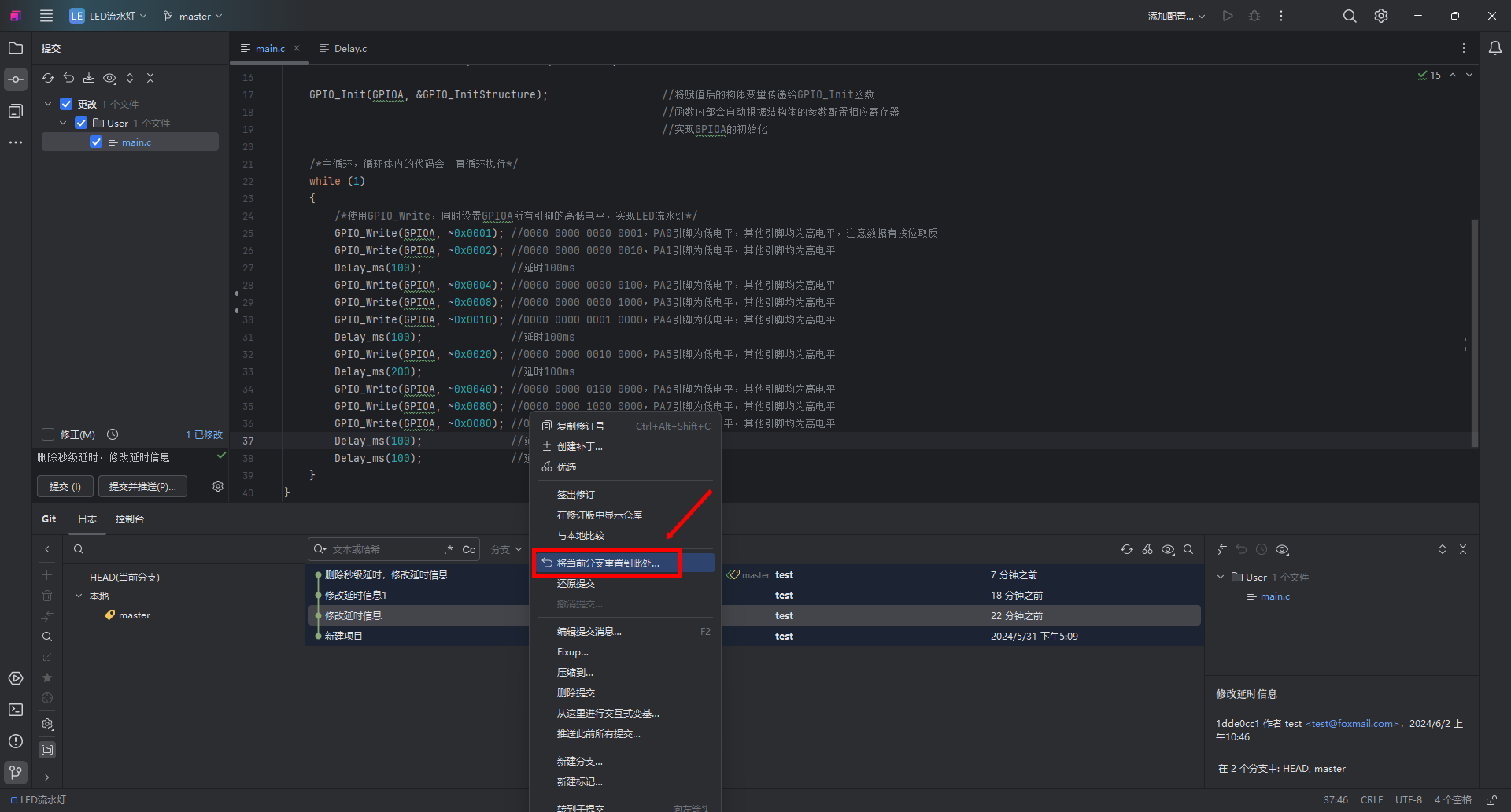This screenshot has width=1511, height=812.
Task: Uncheck the main.c file checkbox
Action: [x=96, y=142]
